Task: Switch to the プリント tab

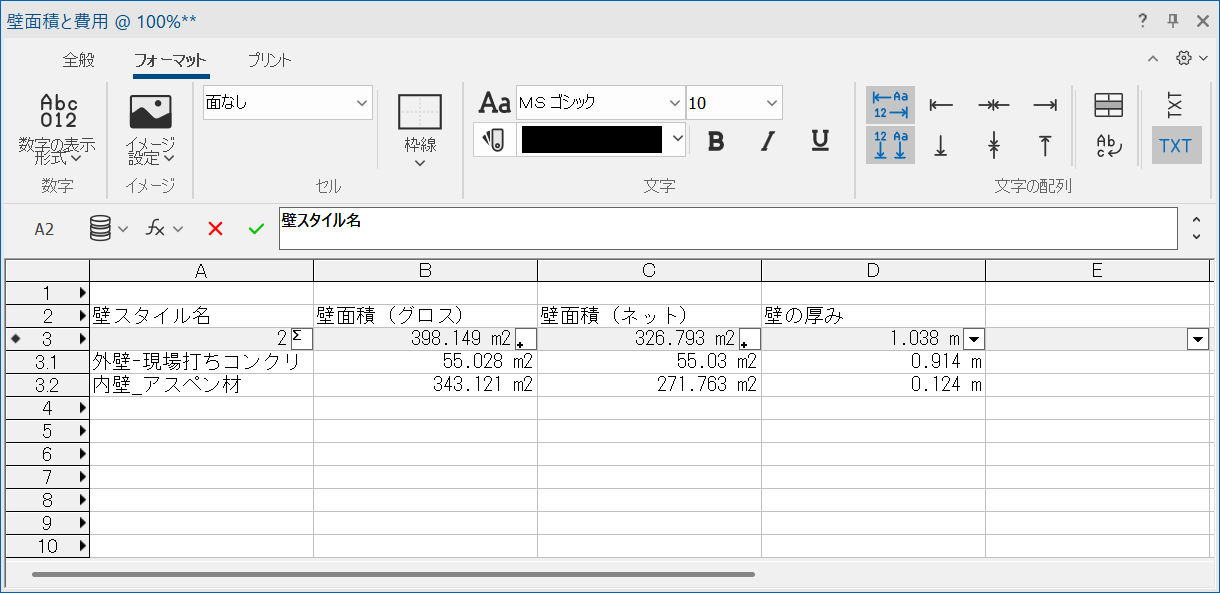Action: coord(269,60)
